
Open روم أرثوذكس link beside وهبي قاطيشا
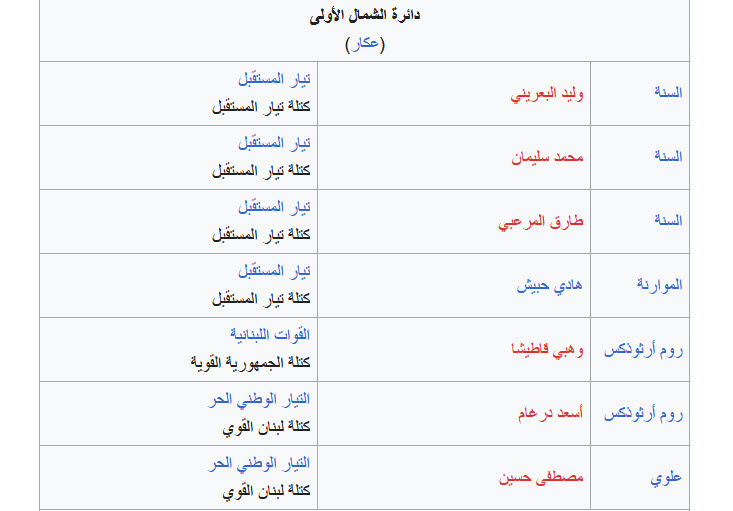[643, 350]
